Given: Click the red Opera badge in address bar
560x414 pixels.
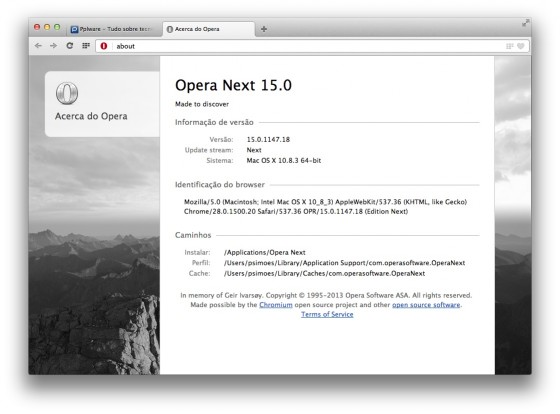Looking at the screenshot, I should [x=104, y=46].
